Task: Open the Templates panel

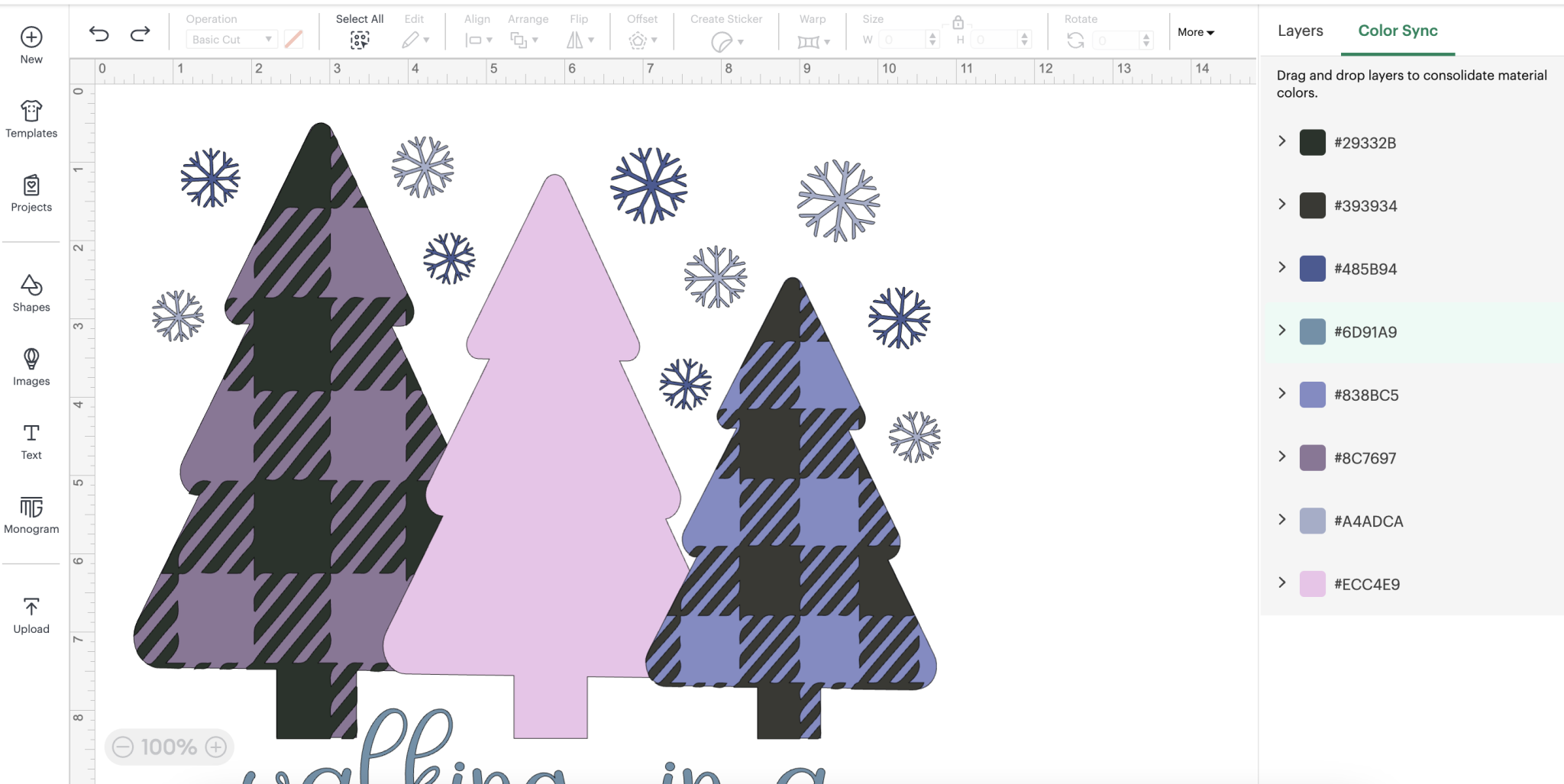Action: 31,112
